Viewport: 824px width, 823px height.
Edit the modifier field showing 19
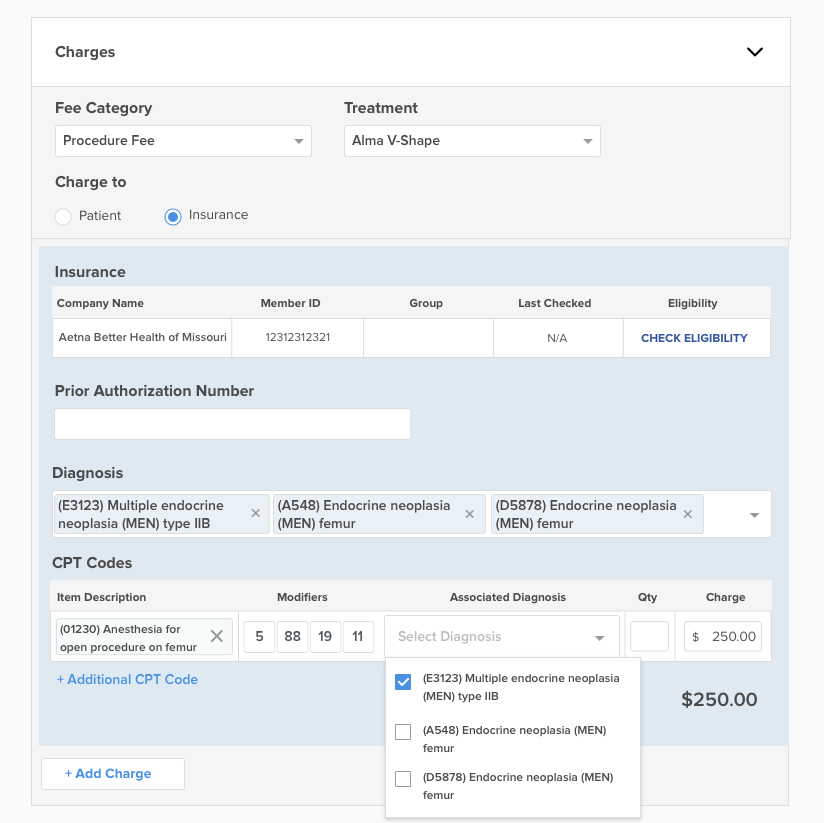tap(325, 636)
